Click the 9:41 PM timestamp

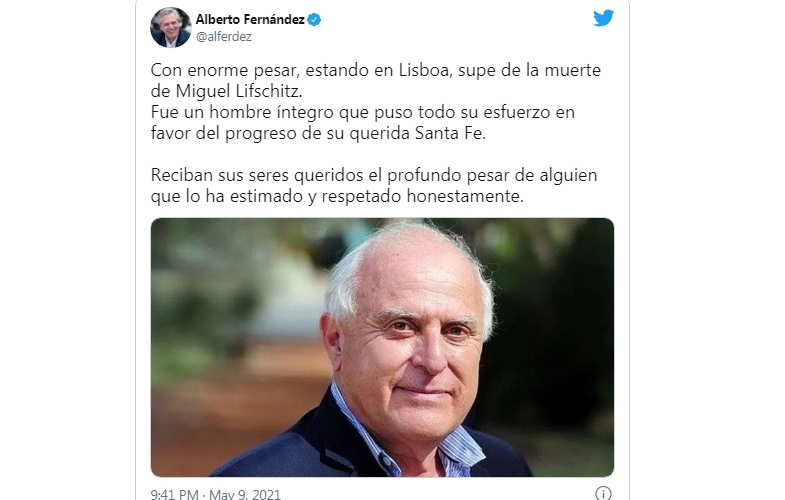coord(174,494)
